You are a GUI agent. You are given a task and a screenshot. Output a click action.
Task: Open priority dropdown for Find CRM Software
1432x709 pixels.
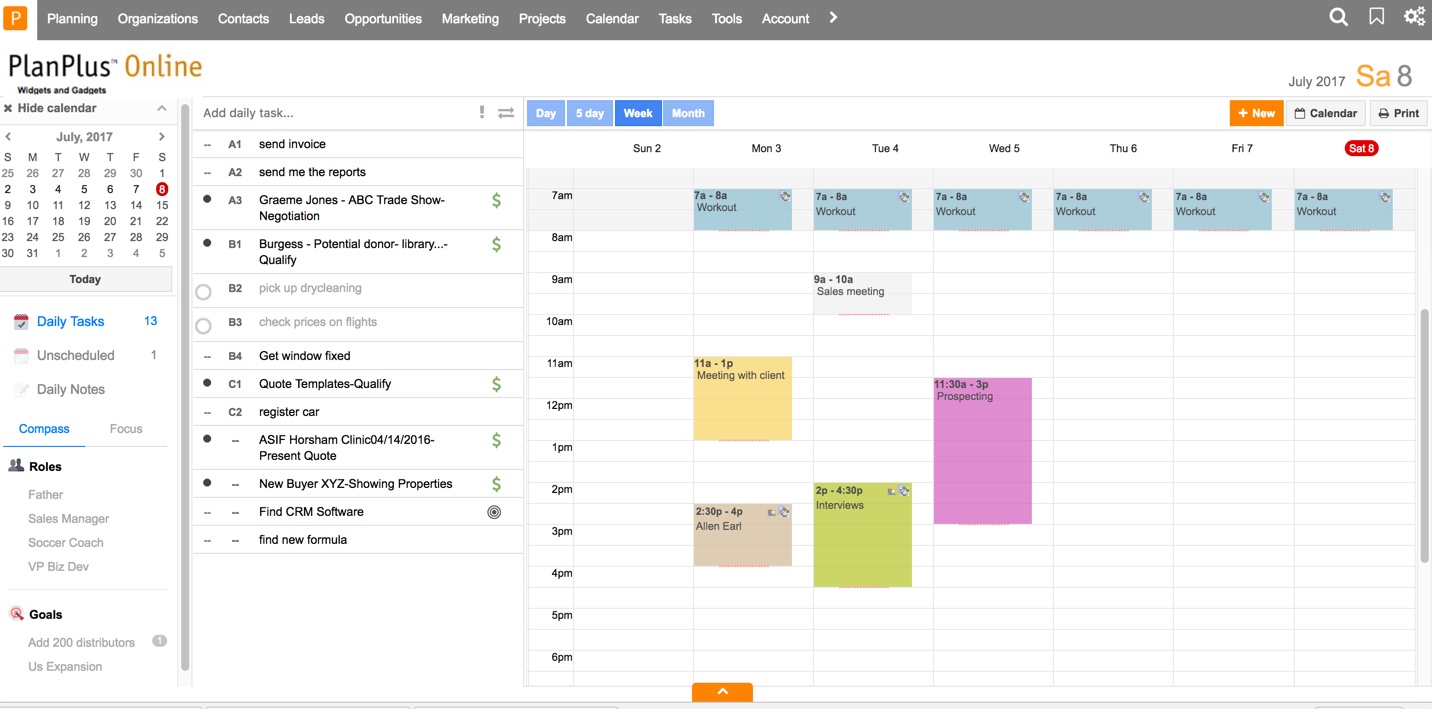click(235, 512)
